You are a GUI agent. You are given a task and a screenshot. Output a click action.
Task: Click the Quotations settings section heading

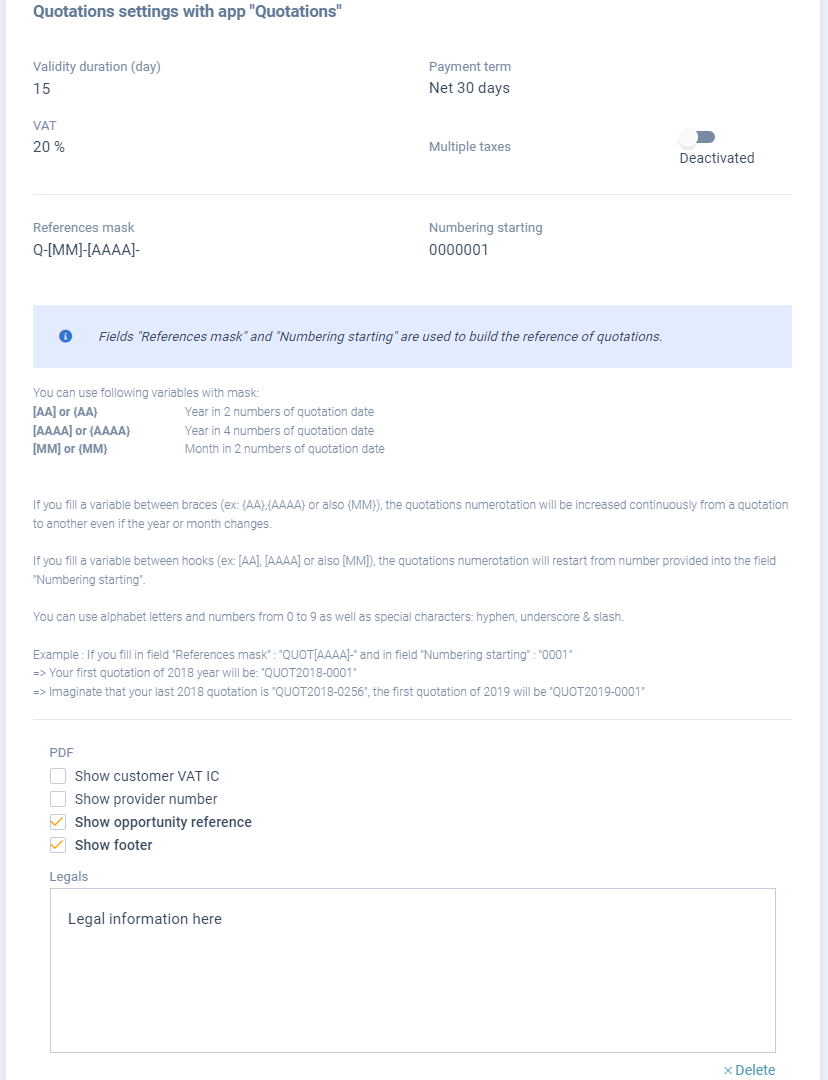click(188, 12)
